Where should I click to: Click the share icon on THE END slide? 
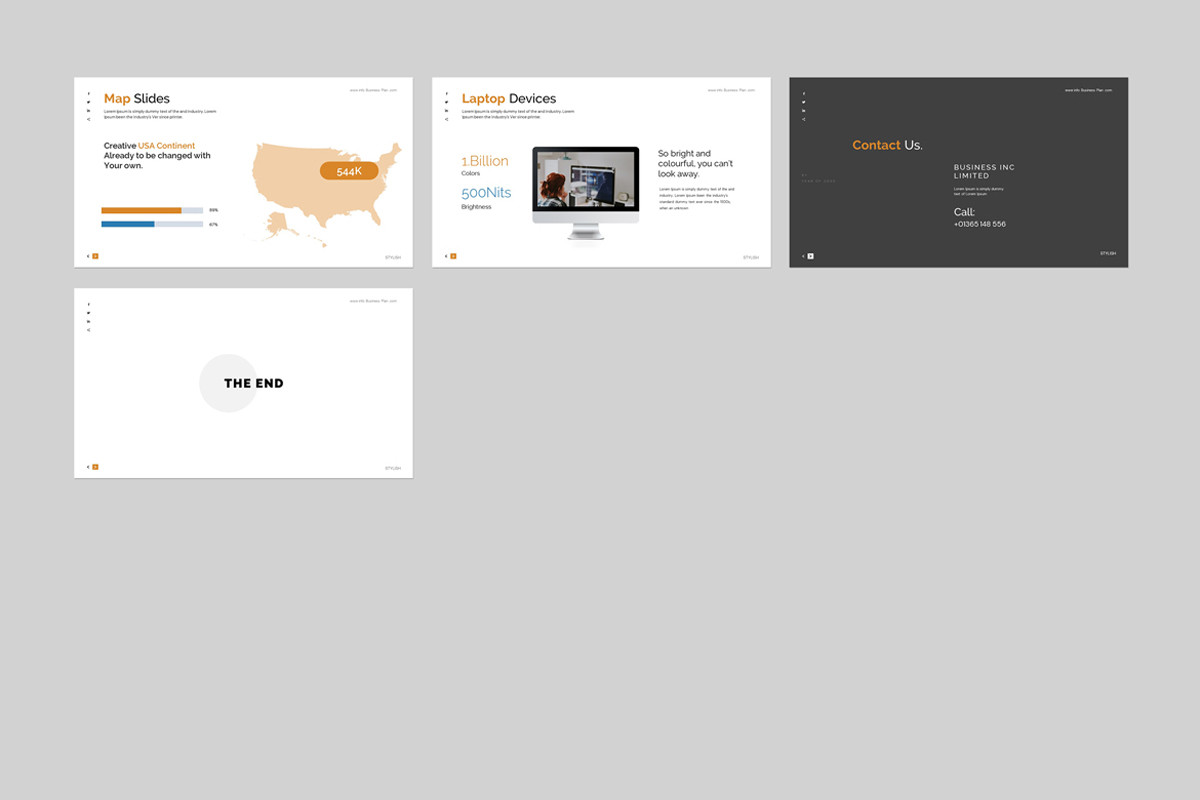coord(88,330)
